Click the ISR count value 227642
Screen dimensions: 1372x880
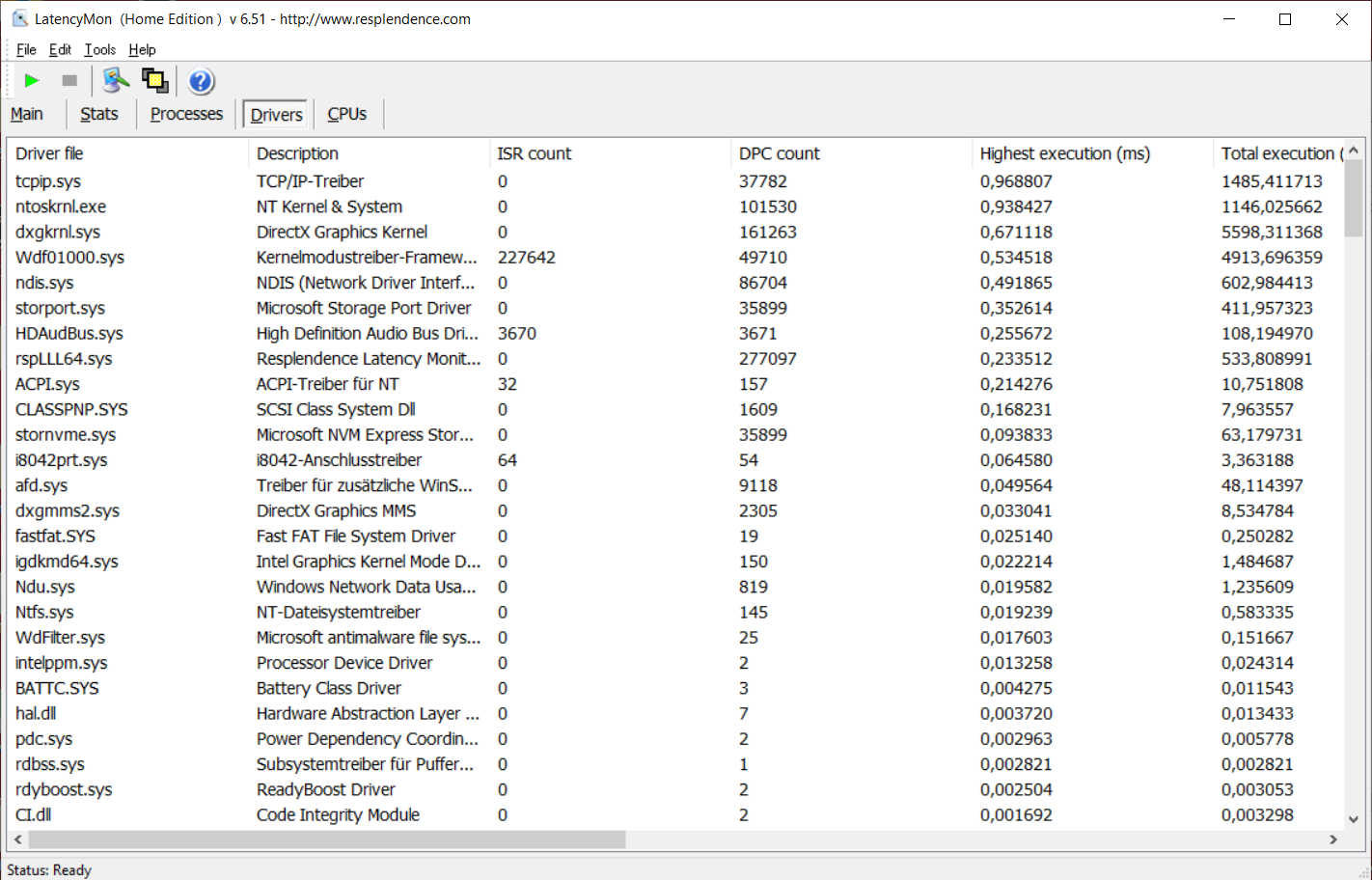point(527,258)
